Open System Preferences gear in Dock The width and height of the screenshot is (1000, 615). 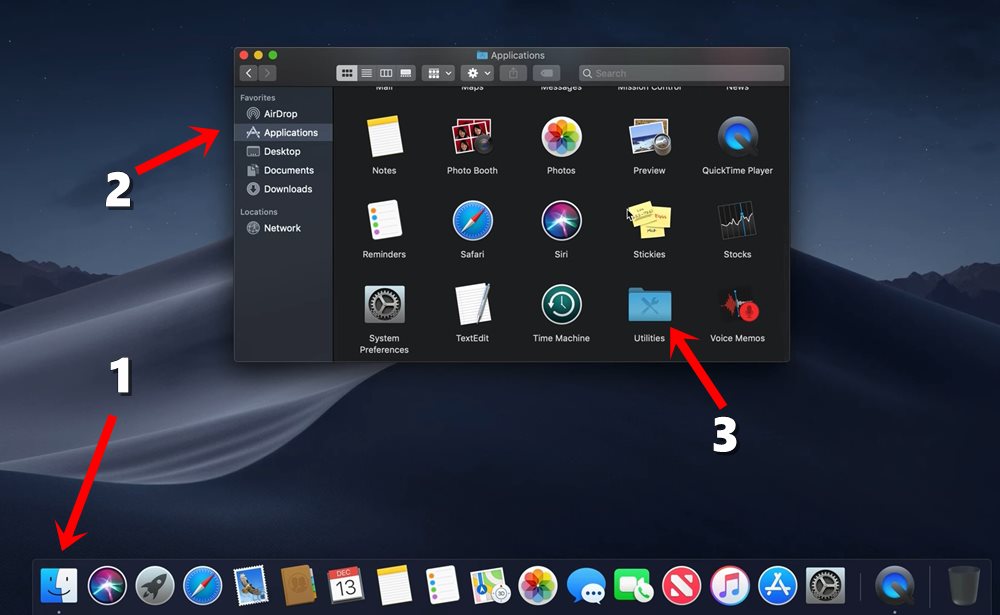click(x=825, y=585)
